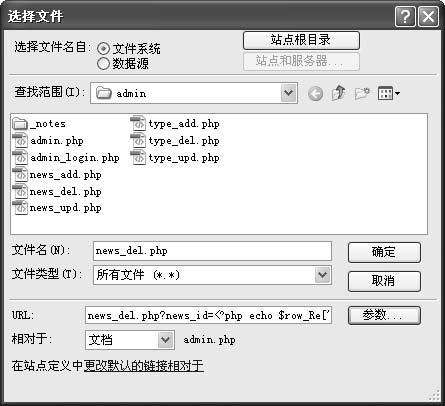Open the _notes folder
445x406 pixels.
(39, 124)
